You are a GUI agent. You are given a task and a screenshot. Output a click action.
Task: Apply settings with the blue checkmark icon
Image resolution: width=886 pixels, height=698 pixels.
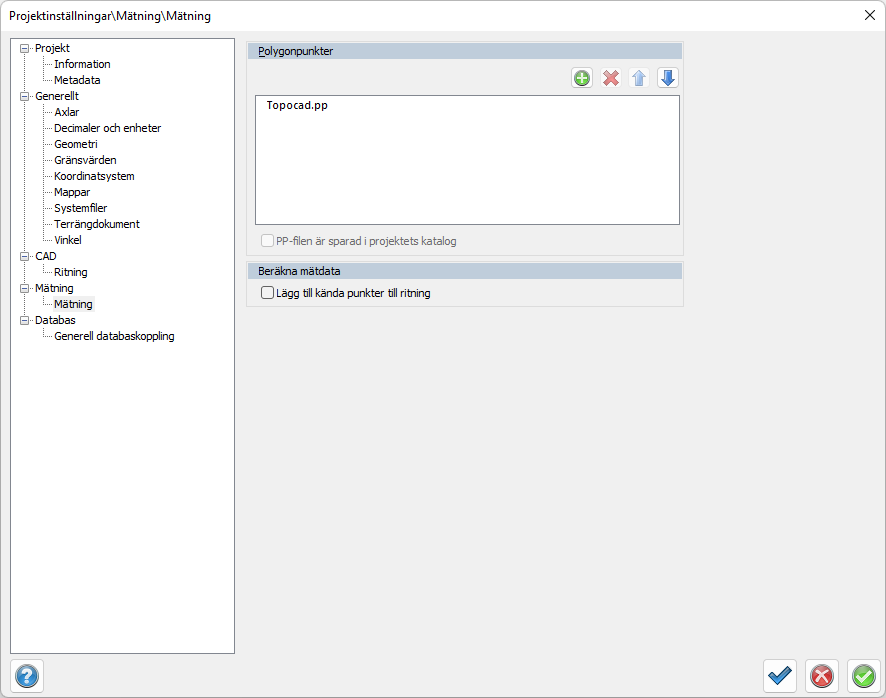click(780, 676)
